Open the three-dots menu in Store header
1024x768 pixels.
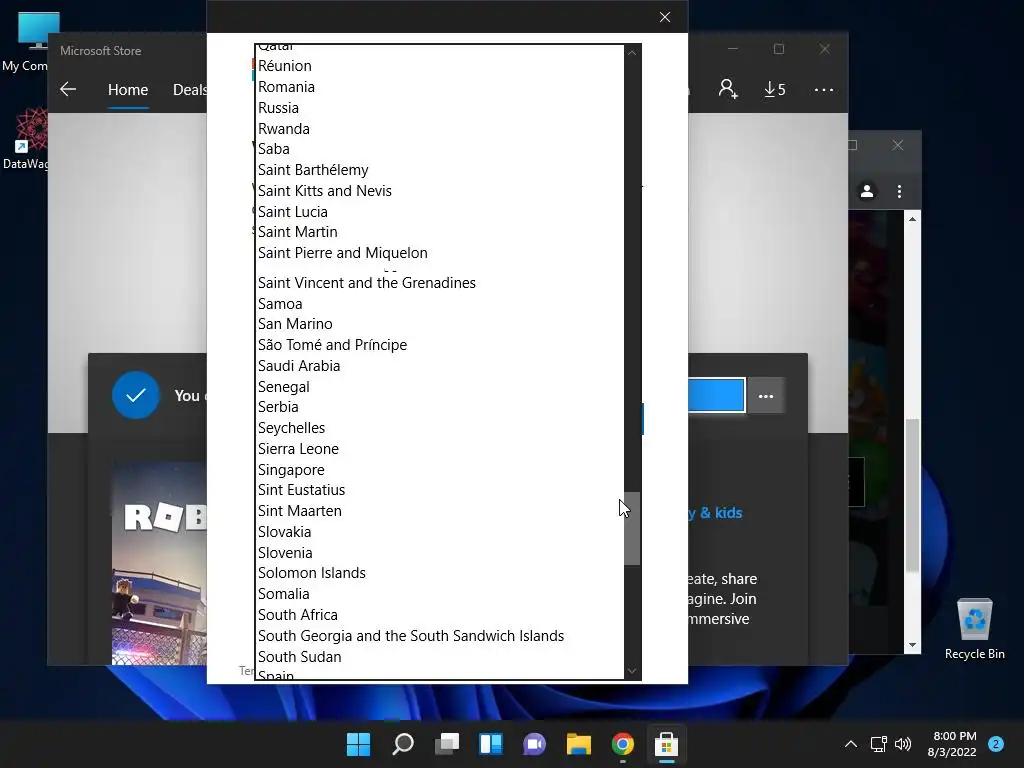pyautogui.click(x=824, y=89)
